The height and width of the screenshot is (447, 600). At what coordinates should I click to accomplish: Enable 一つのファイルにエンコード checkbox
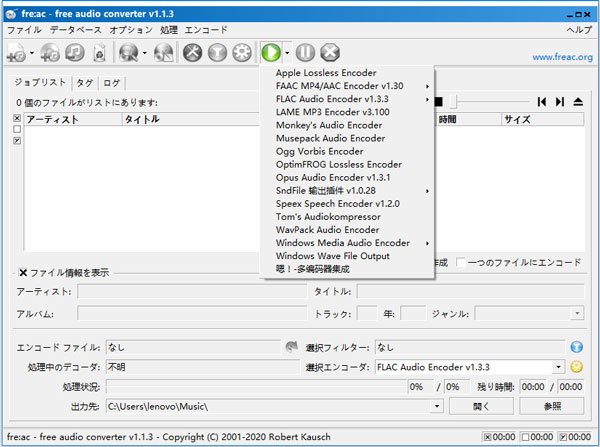(461, 263)
